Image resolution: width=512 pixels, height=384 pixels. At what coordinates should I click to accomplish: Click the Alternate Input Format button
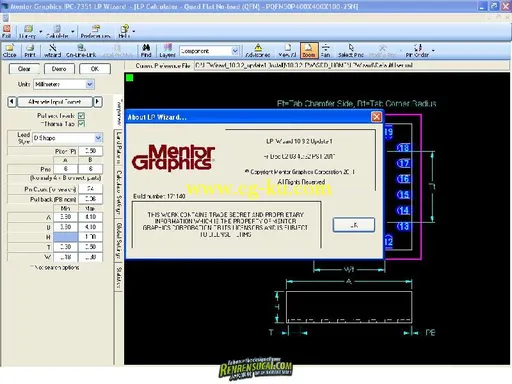[x=55, y=102]
